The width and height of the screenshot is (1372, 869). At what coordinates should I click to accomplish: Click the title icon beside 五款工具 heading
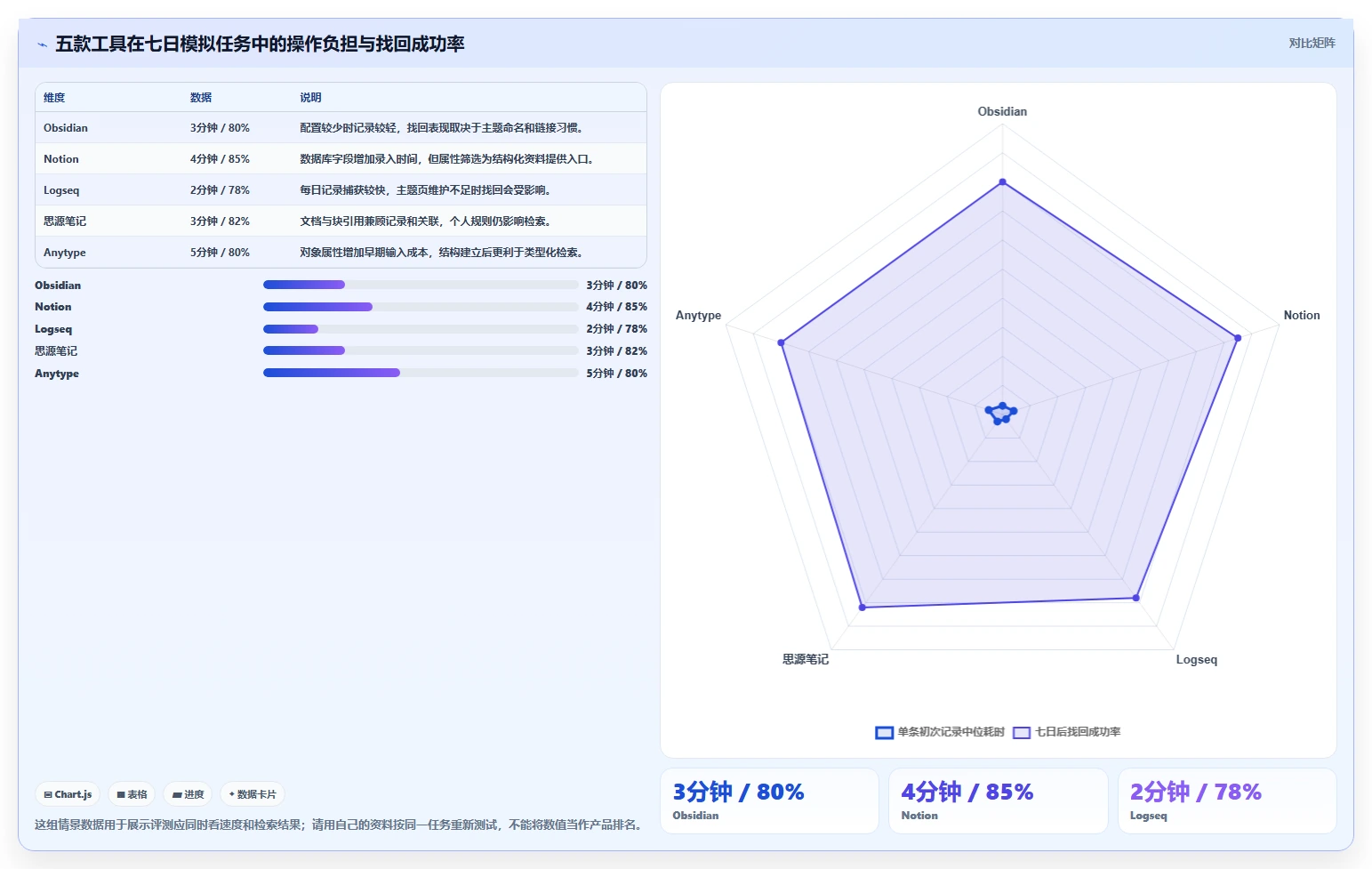click(x=42, y=44)
